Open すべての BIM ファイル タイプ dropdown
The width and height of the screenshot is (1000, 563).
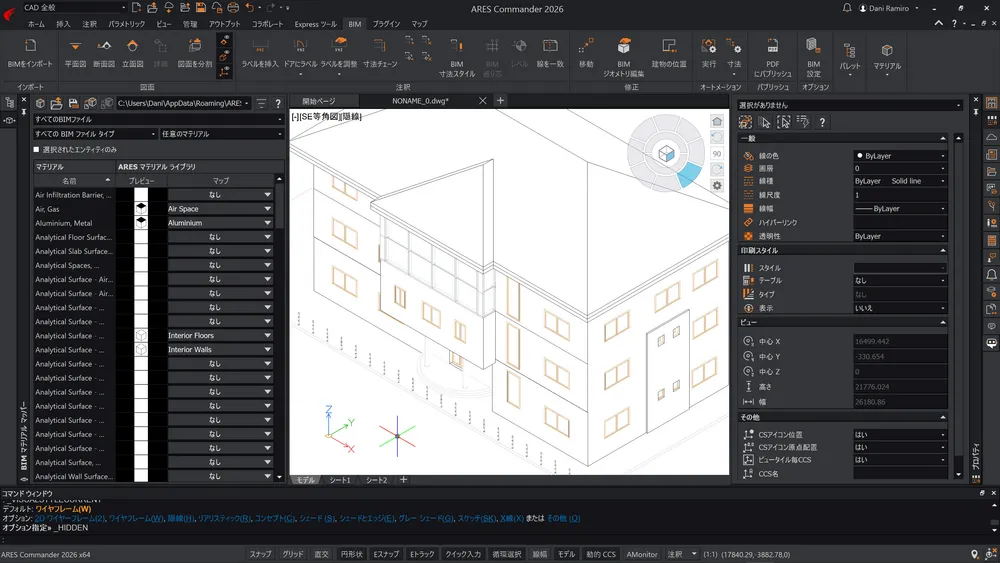coord(95,134)
